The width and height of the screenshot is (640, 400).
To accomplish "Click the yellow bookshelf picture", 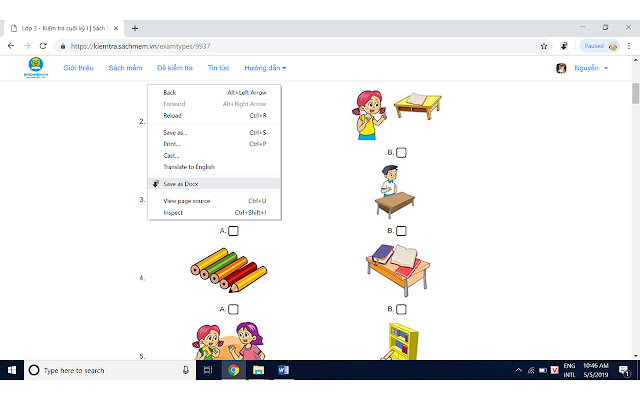I will [401, 341].
